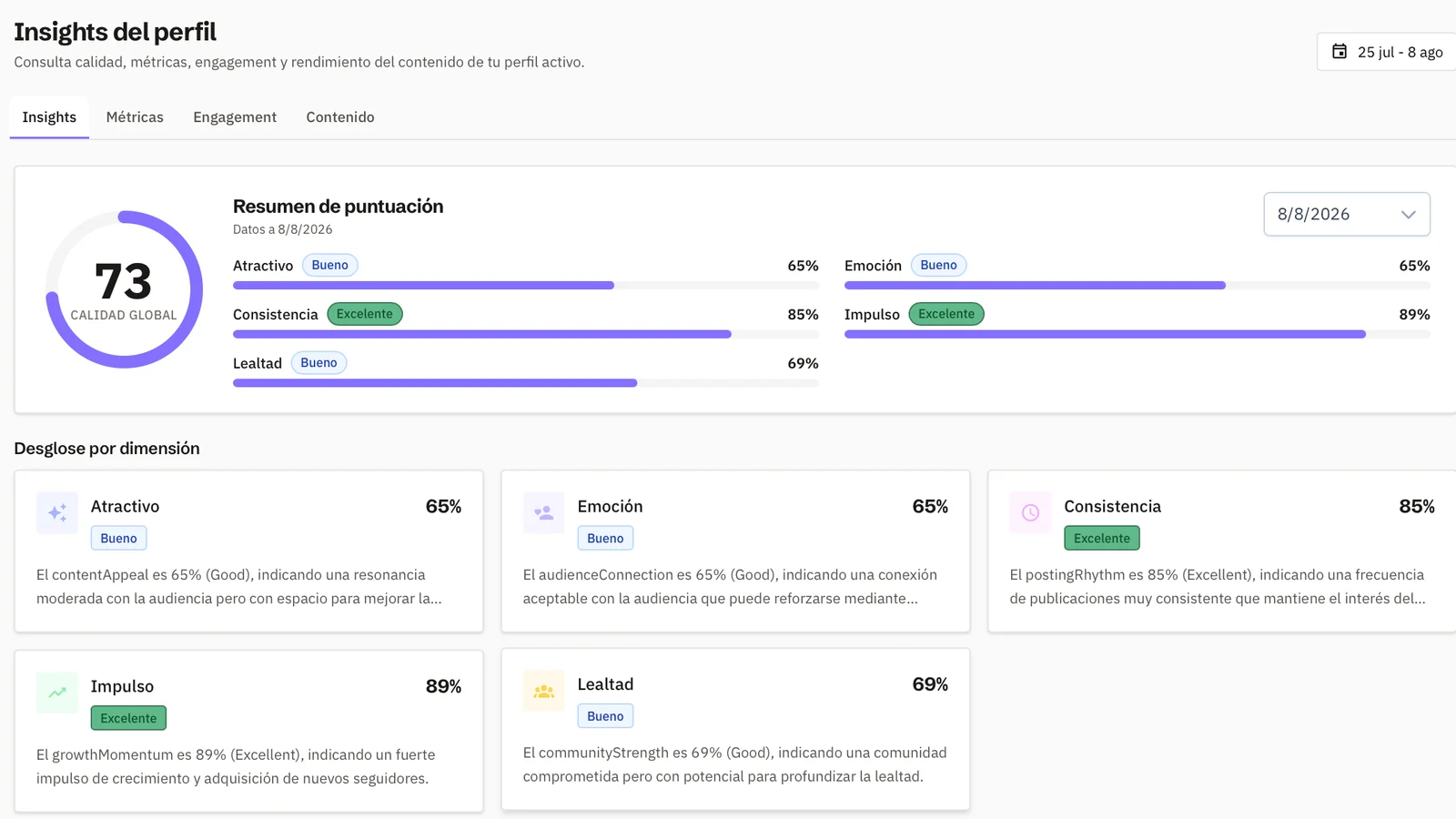
Task: Click the Excelente badge on Consistencia card
Action: [x=1102, y=539]
